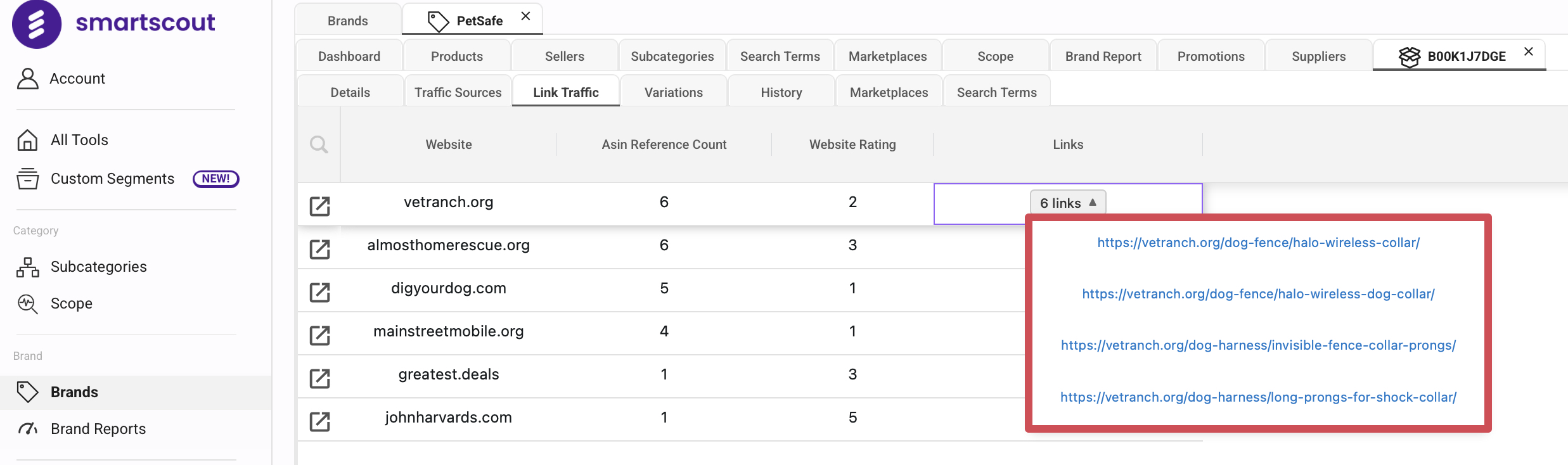
Task: Click the Links column header
Action: tap(1068, 144)
